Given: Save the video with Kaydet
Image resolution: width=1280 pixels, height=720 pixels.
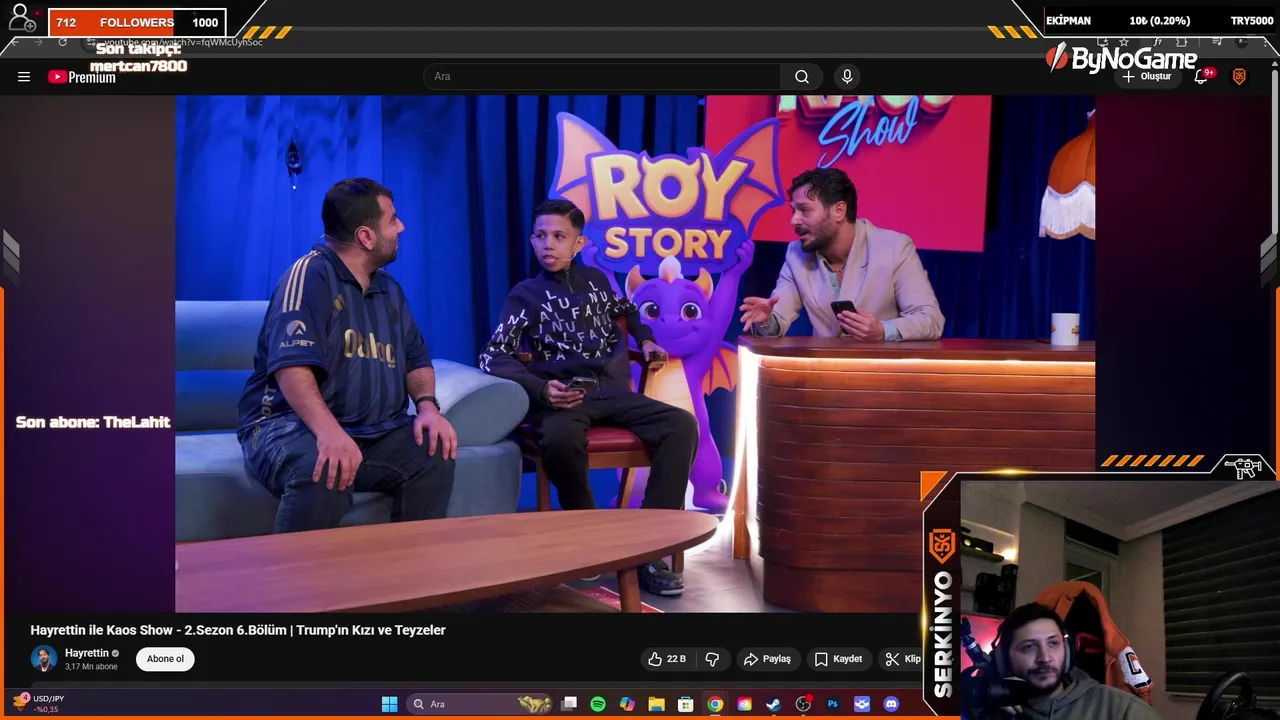Looking at the screenshot, I should pos(838,659).
